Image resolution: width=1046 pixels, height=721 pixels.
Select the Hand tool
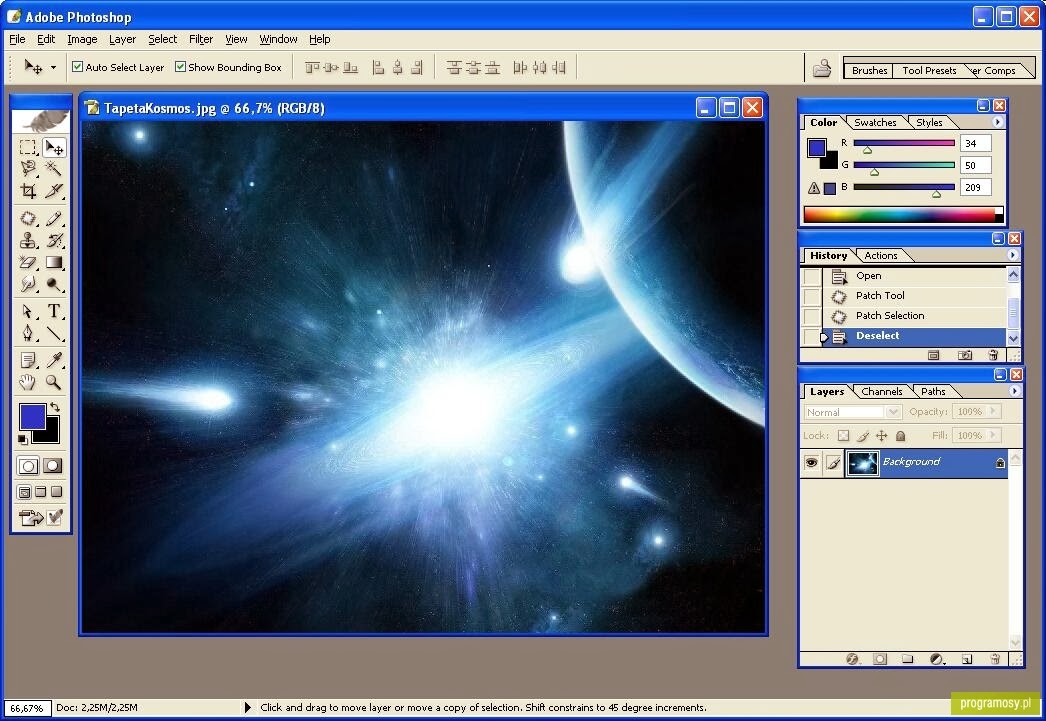point(28,382)
